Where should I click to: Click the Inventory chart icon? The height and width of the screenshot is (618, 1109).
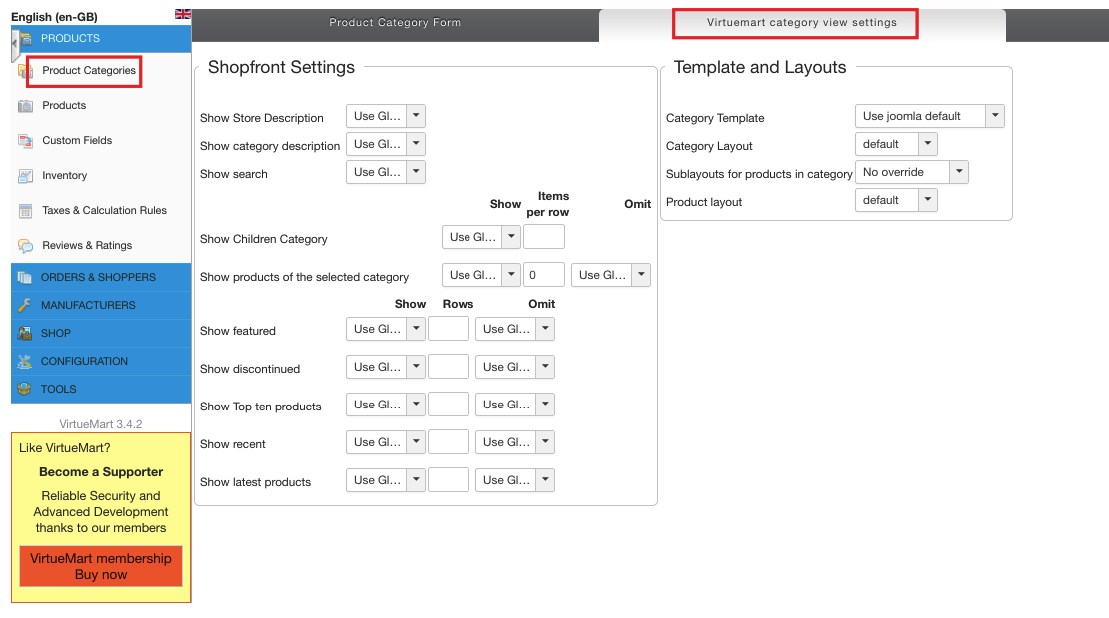click(25, 176)
